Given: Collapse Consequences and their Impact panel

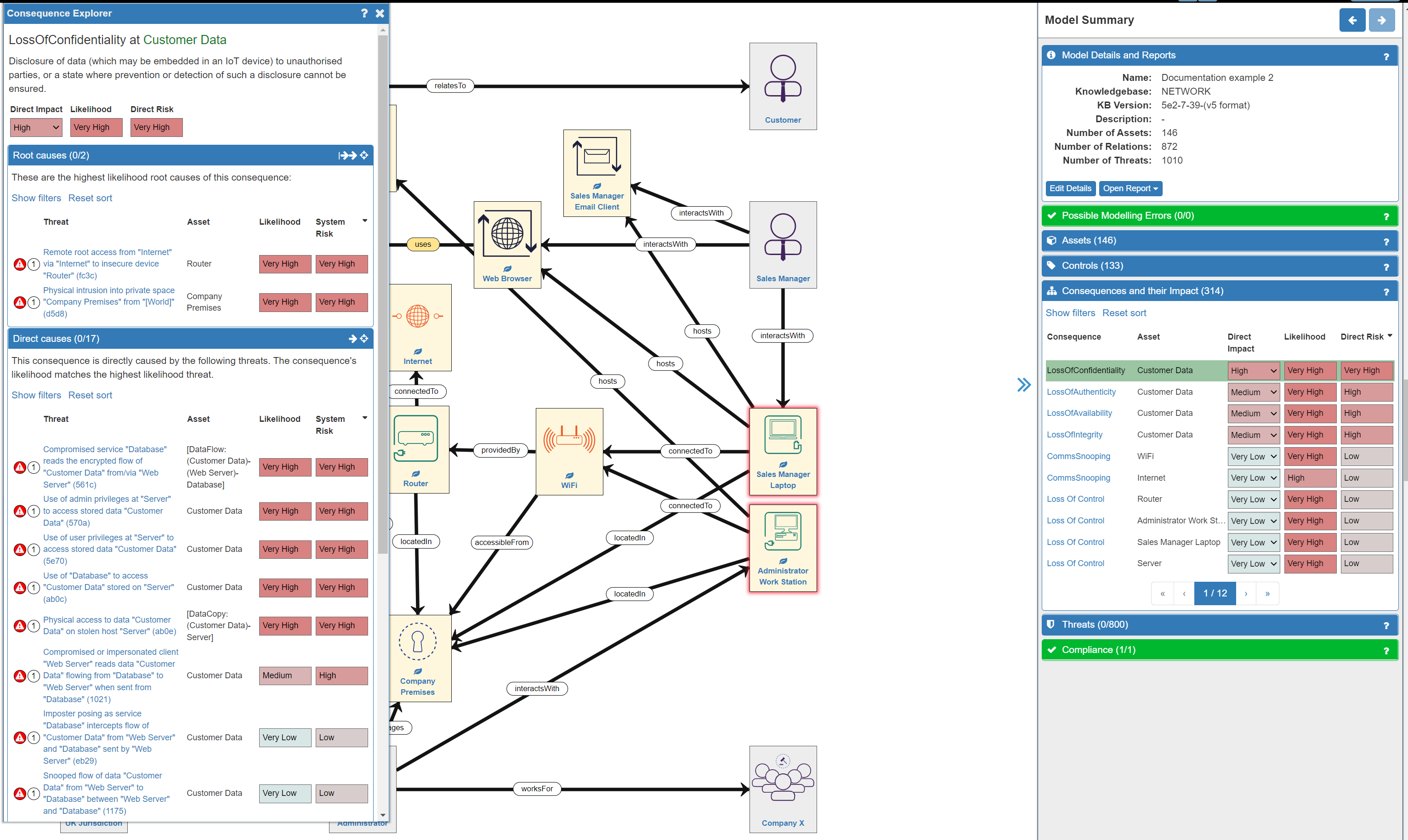Looking at the screenshot, I should tap(1220, 291).
